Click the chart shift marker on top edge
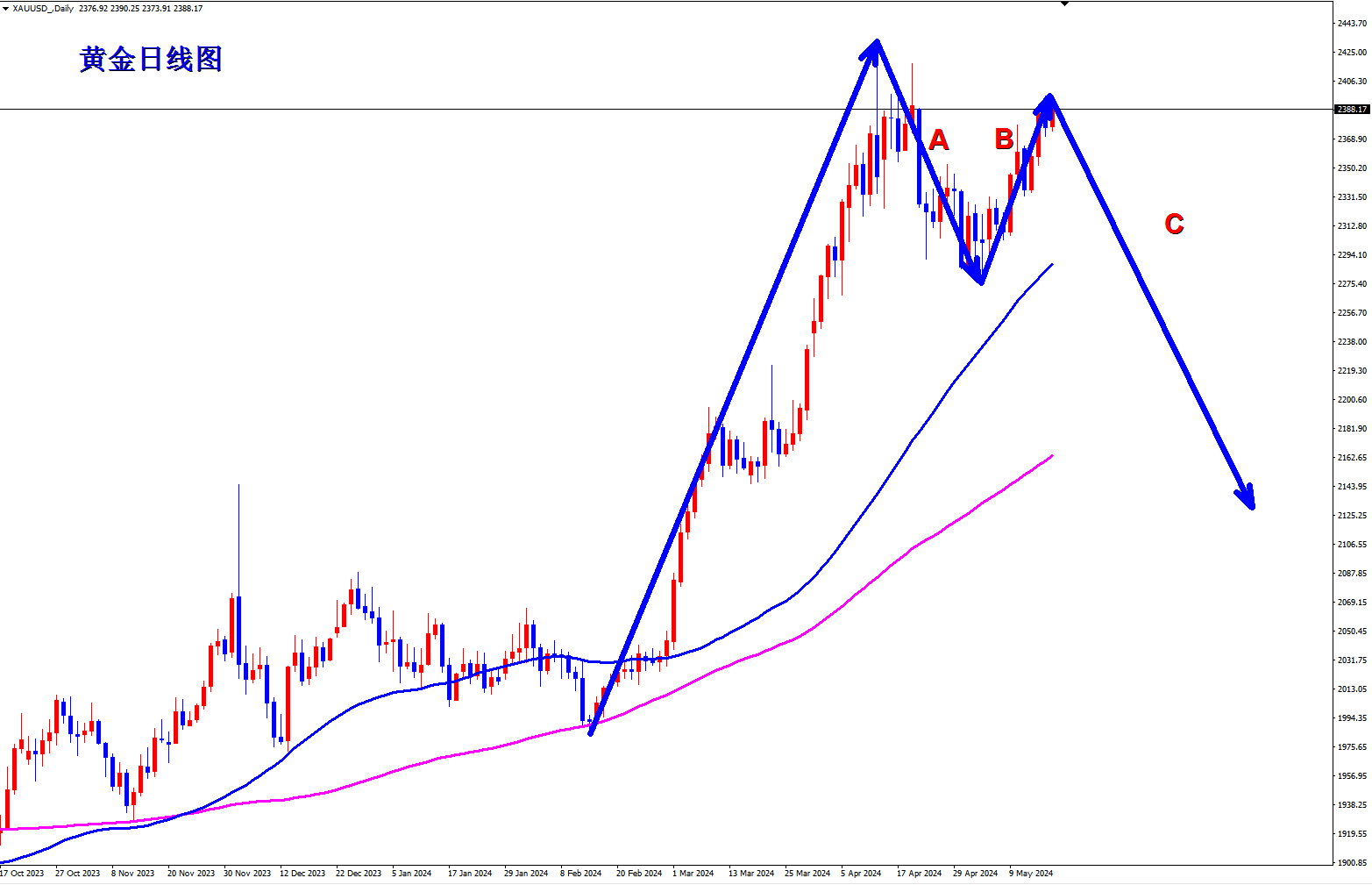Image resolution: width=1372 pixels, height=885 pixels. [1064, 4]
